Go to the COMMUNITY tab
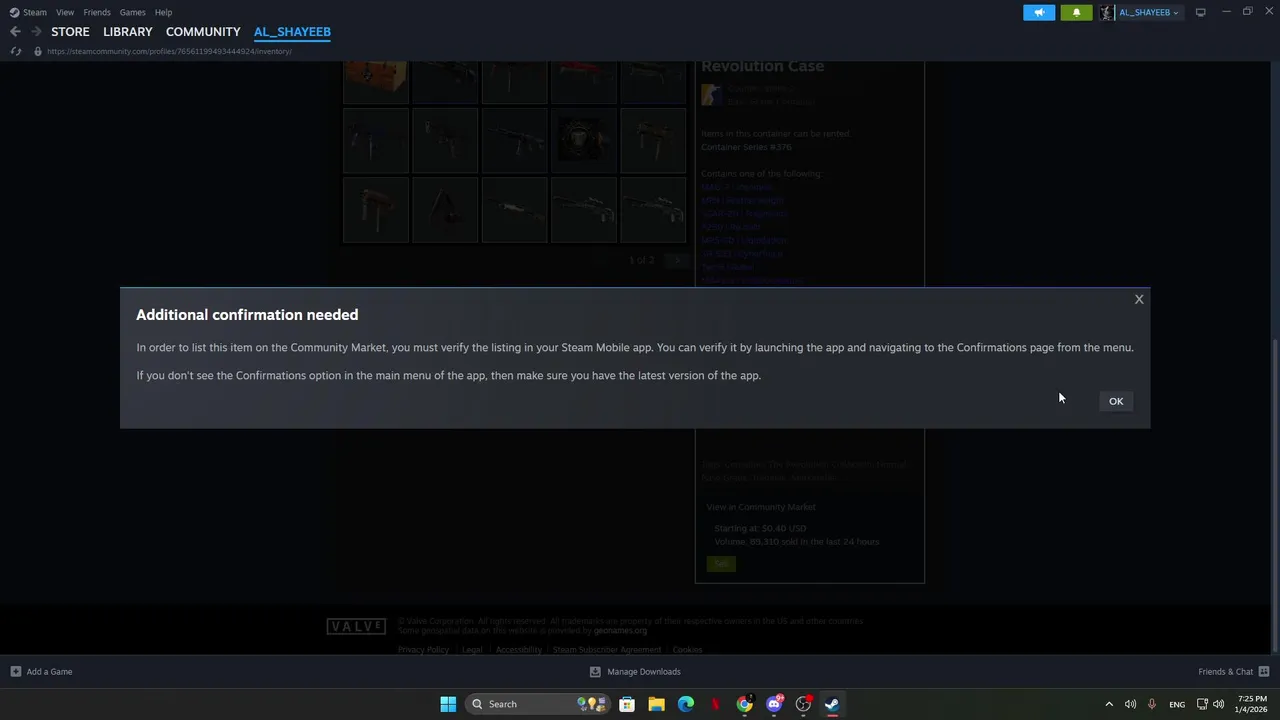1280x720 pixels. coord(203,32)
